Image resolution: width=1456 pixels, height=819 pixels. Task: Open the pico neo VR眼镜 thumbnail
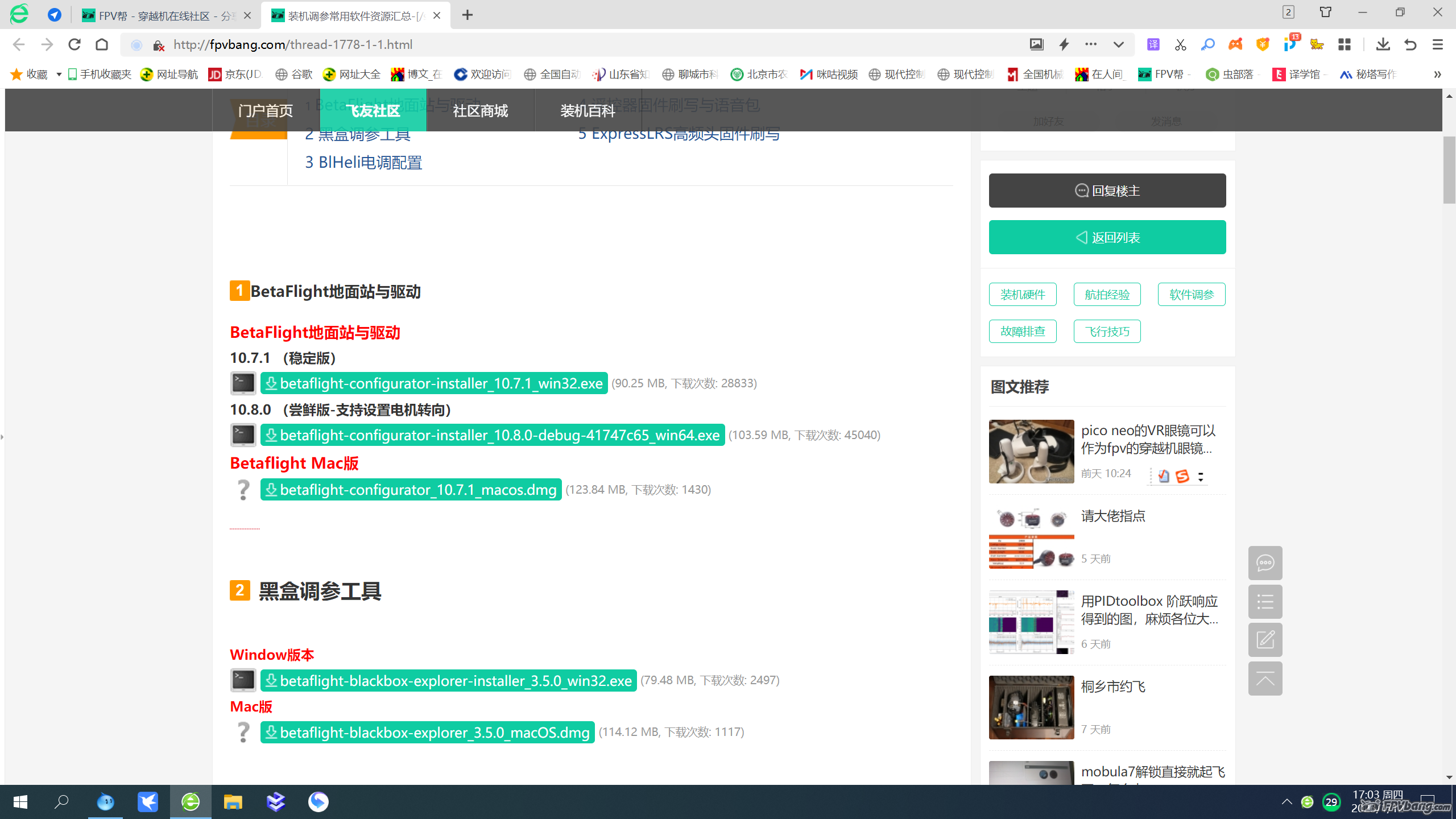[x=1031, y=452]
